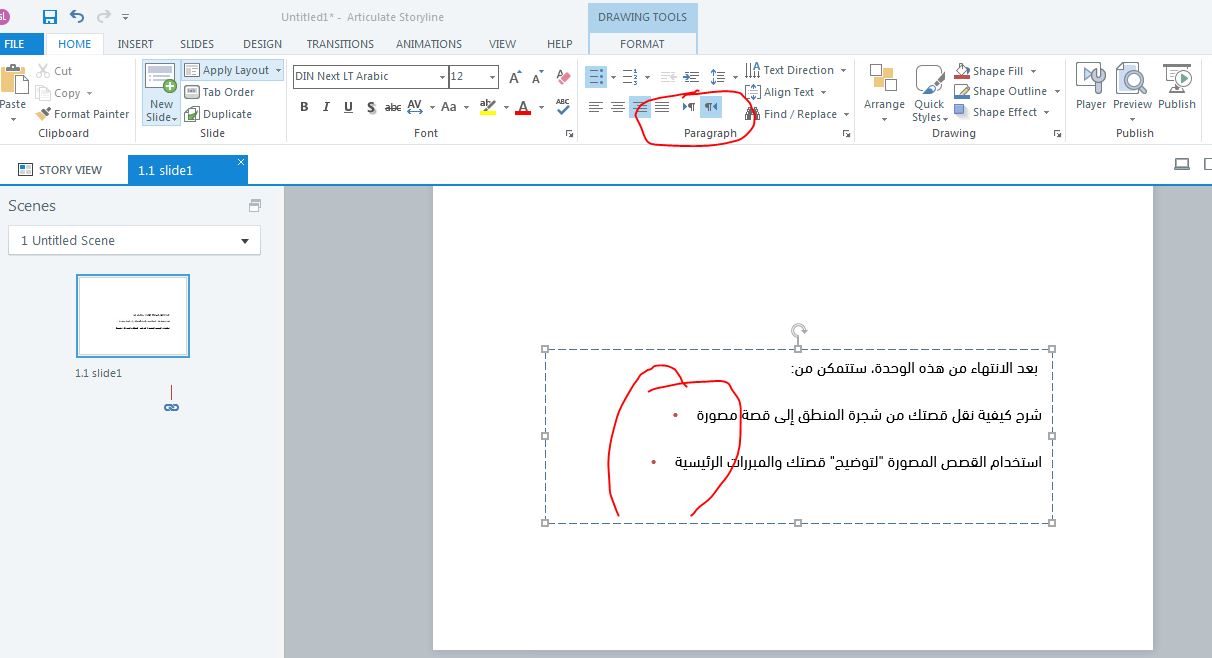Click the Undo arrow icon
The image size is (1212, 658).
pos(77,17)
